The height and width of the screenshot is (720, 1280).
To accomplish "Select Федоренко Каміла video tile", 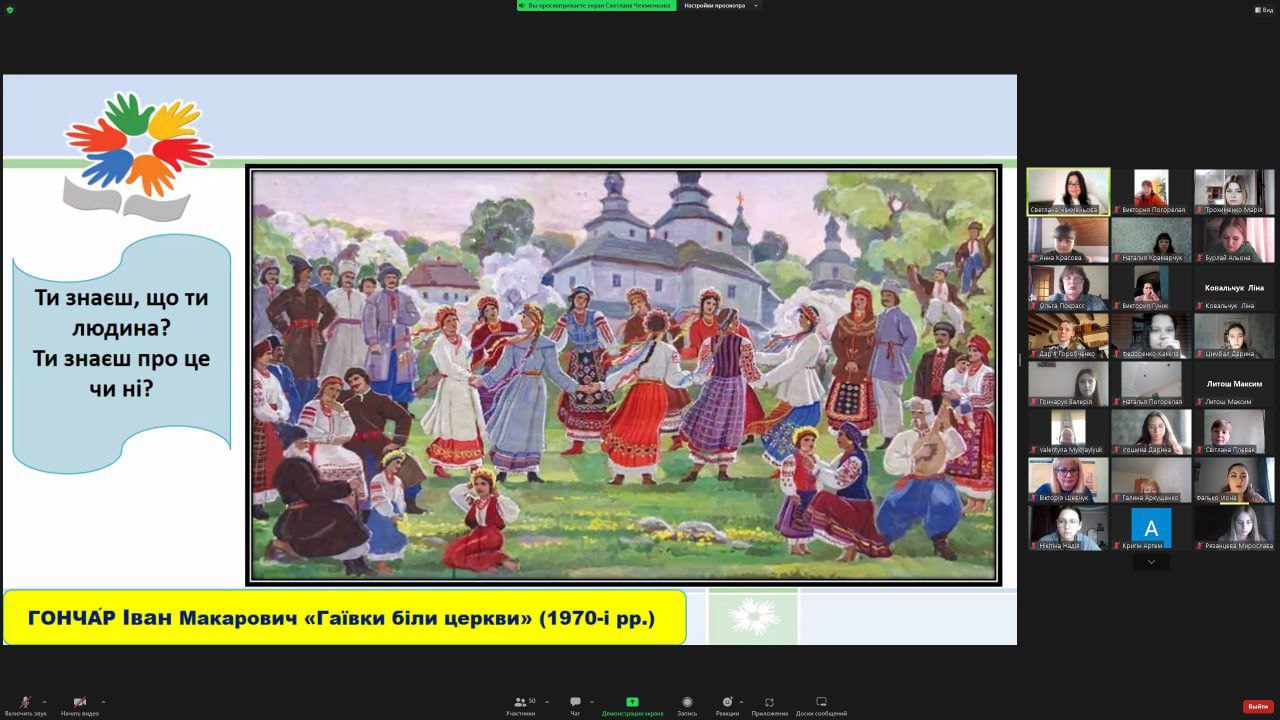I will coord(1151,336).
